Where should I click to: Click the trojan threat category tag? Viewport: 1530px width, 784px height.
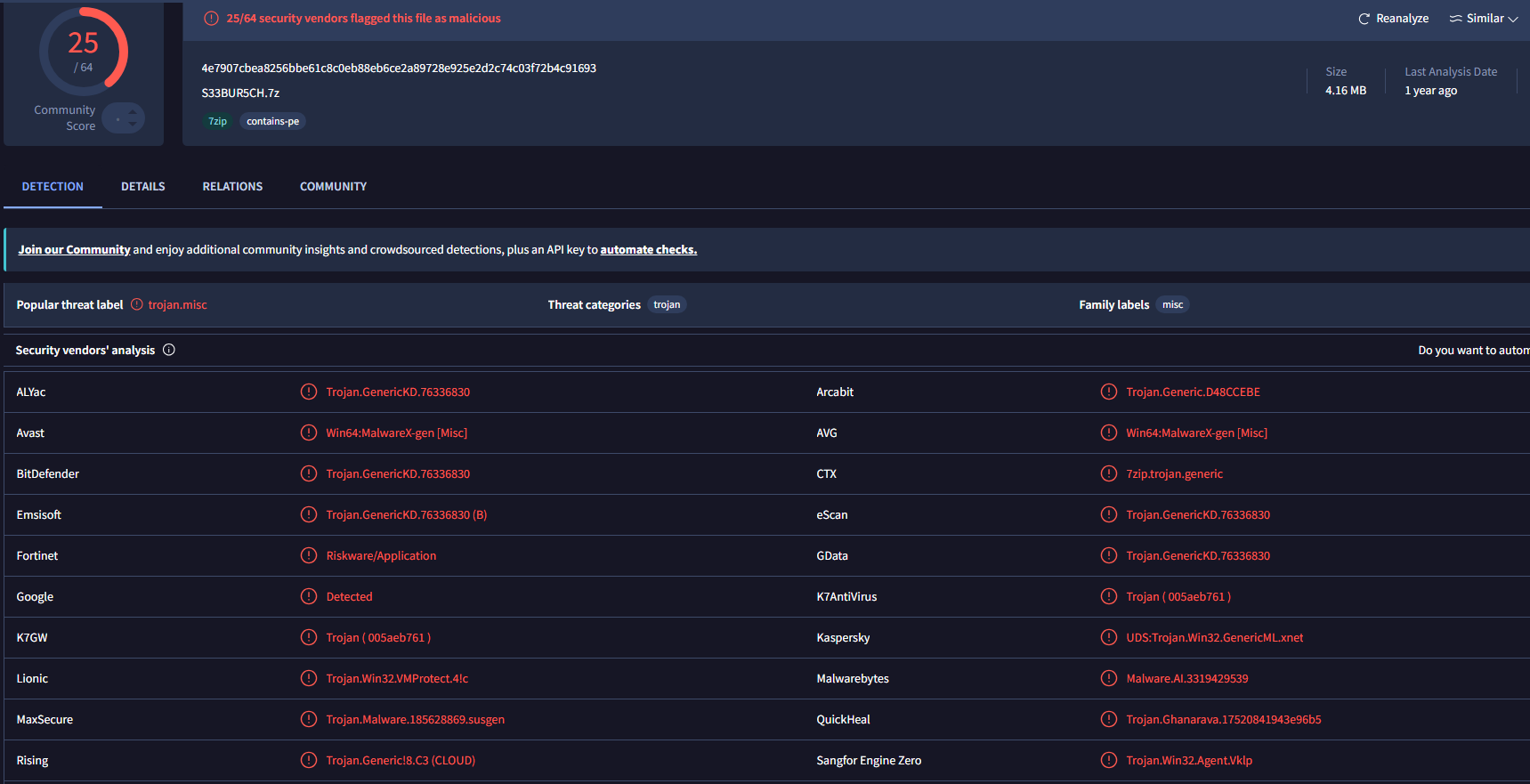point(667,304)
